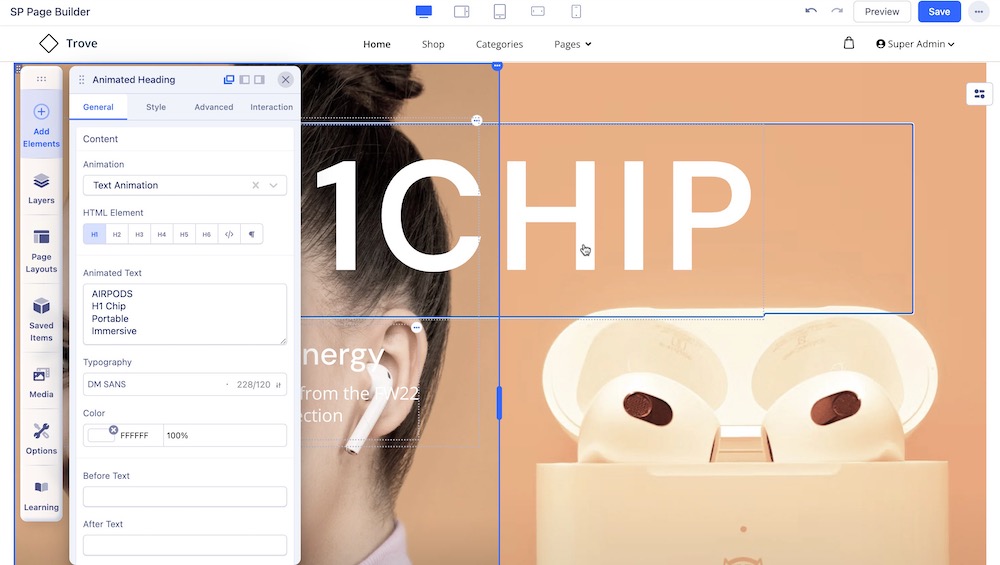This screenshot has height=565, width=1000.
Task: Expand the Pages menu in navigation
Action: point(573,44)
